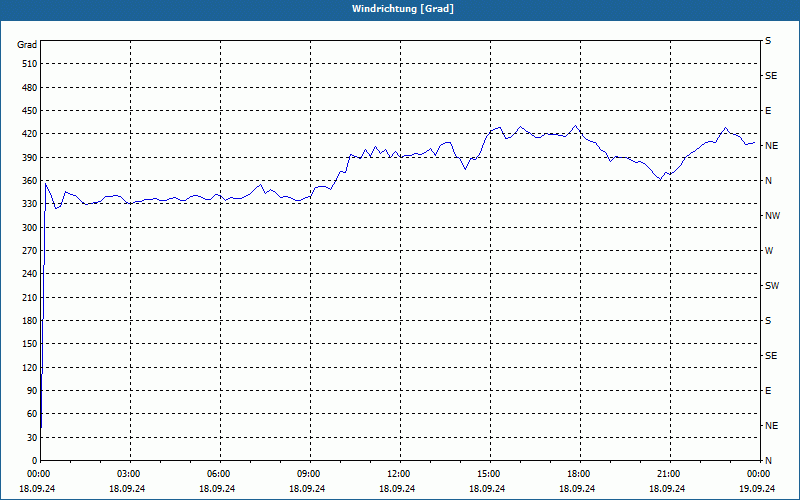Select the 'S' compass label at the 180 gridline
The image size is (800, 500).
[x=768, y=321]
